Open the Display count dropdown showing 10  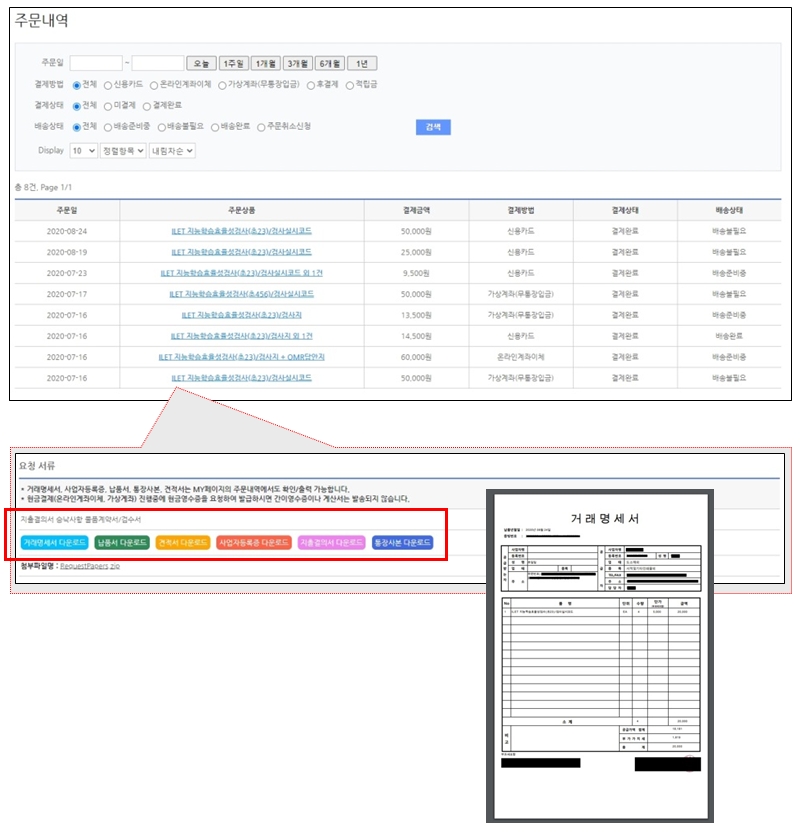point(84,151)
